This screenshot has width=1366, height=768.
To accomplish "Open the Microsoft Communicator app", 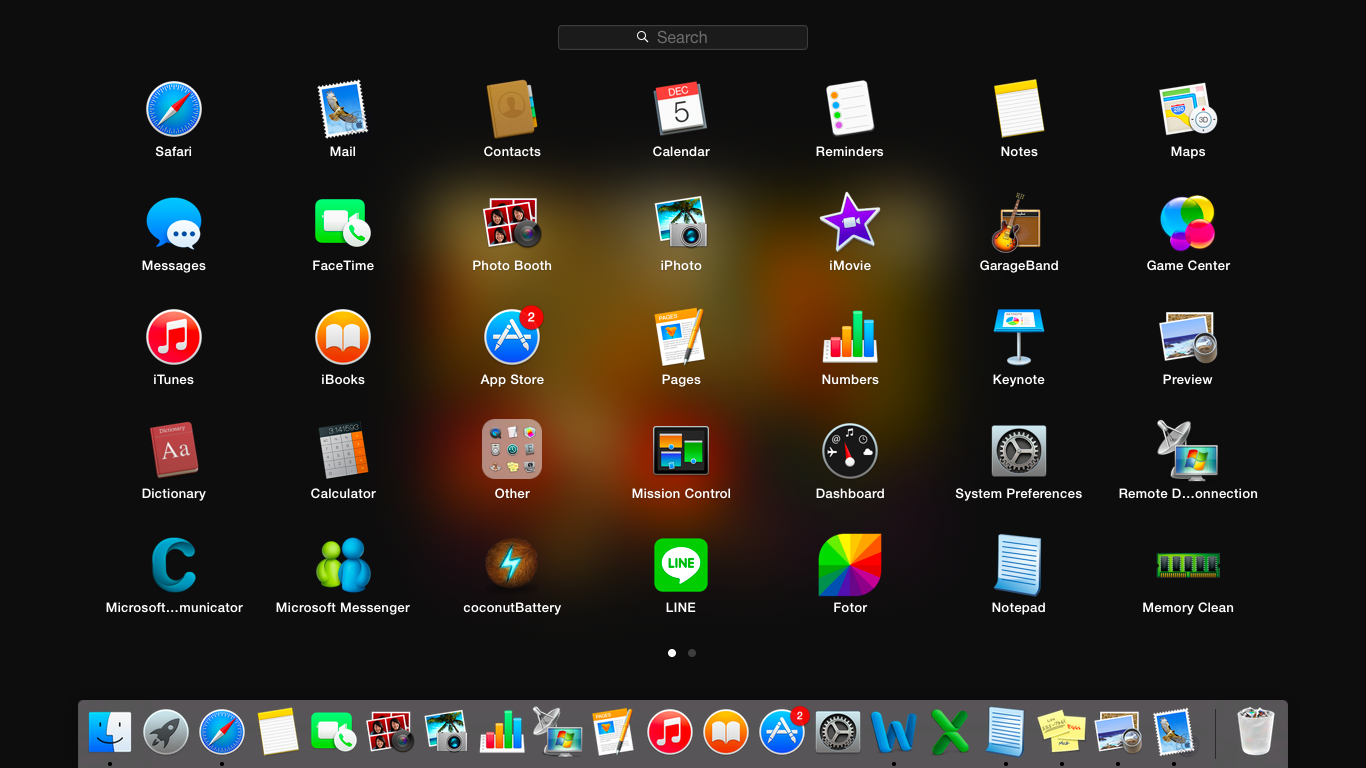I will coord(174,565).
